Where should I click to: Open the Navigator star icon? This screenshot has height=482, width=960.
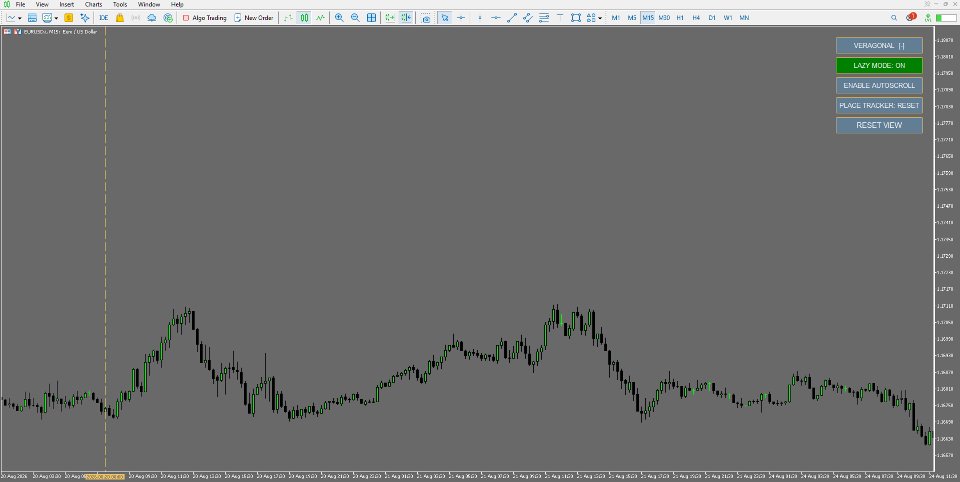click(84, 18)
